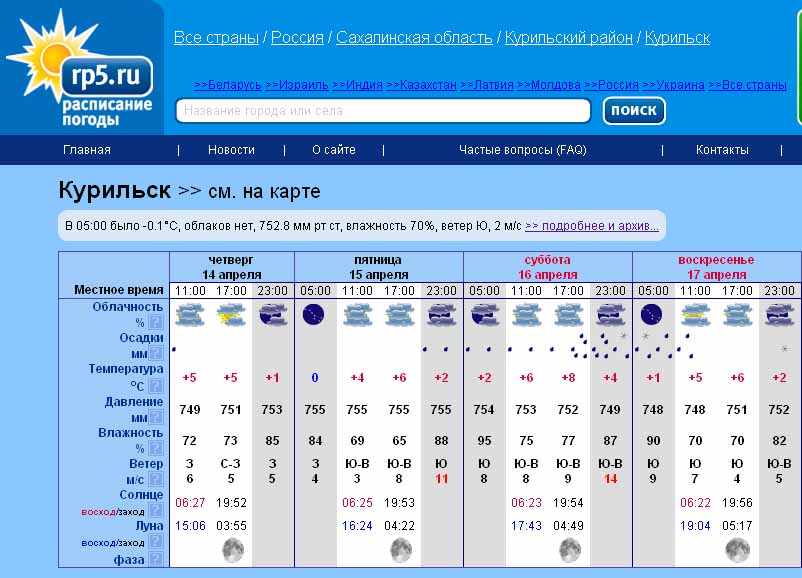Viewport: 802px width, 578px height.
Task: Click the rp5.ru sun logo
Action: tap(80, 68)
